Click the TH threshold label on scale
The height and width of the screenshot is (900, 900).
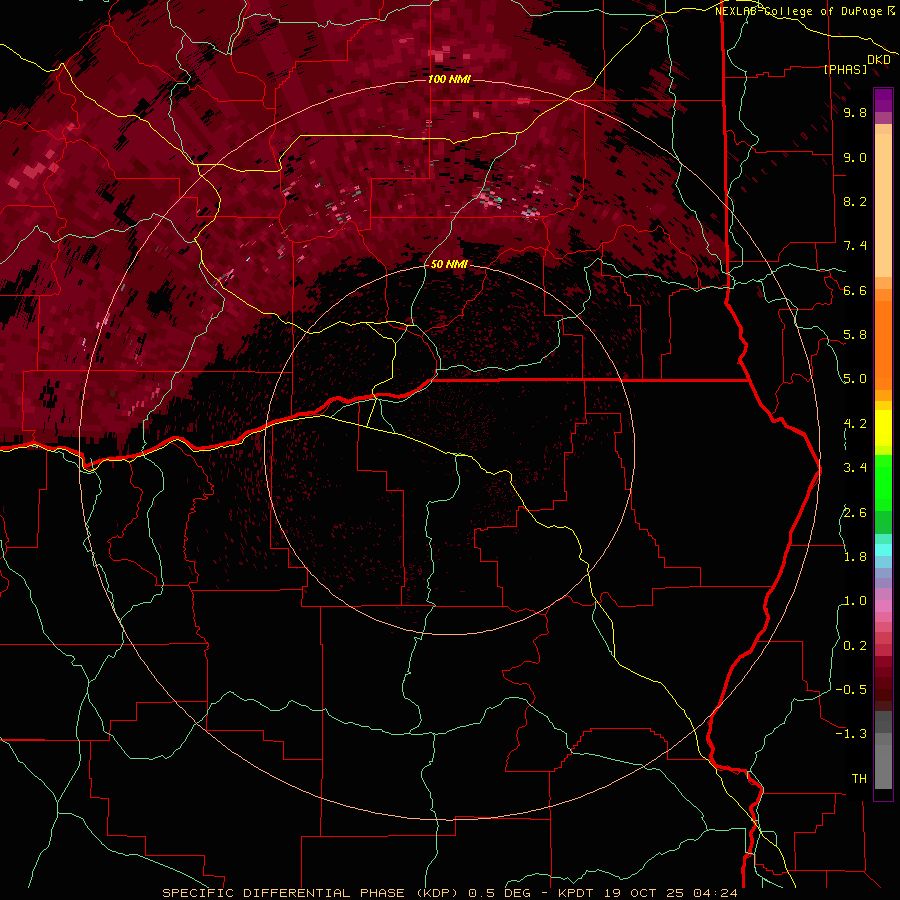(x=859, y=779)
